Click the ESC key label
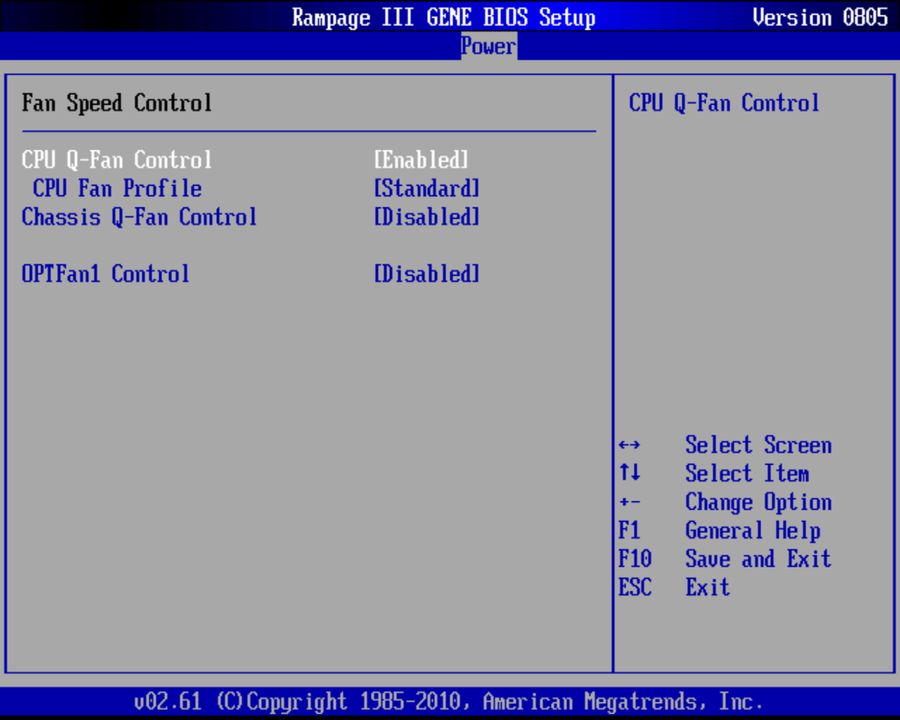Screen dimensions: 900x720 [635, 587]
